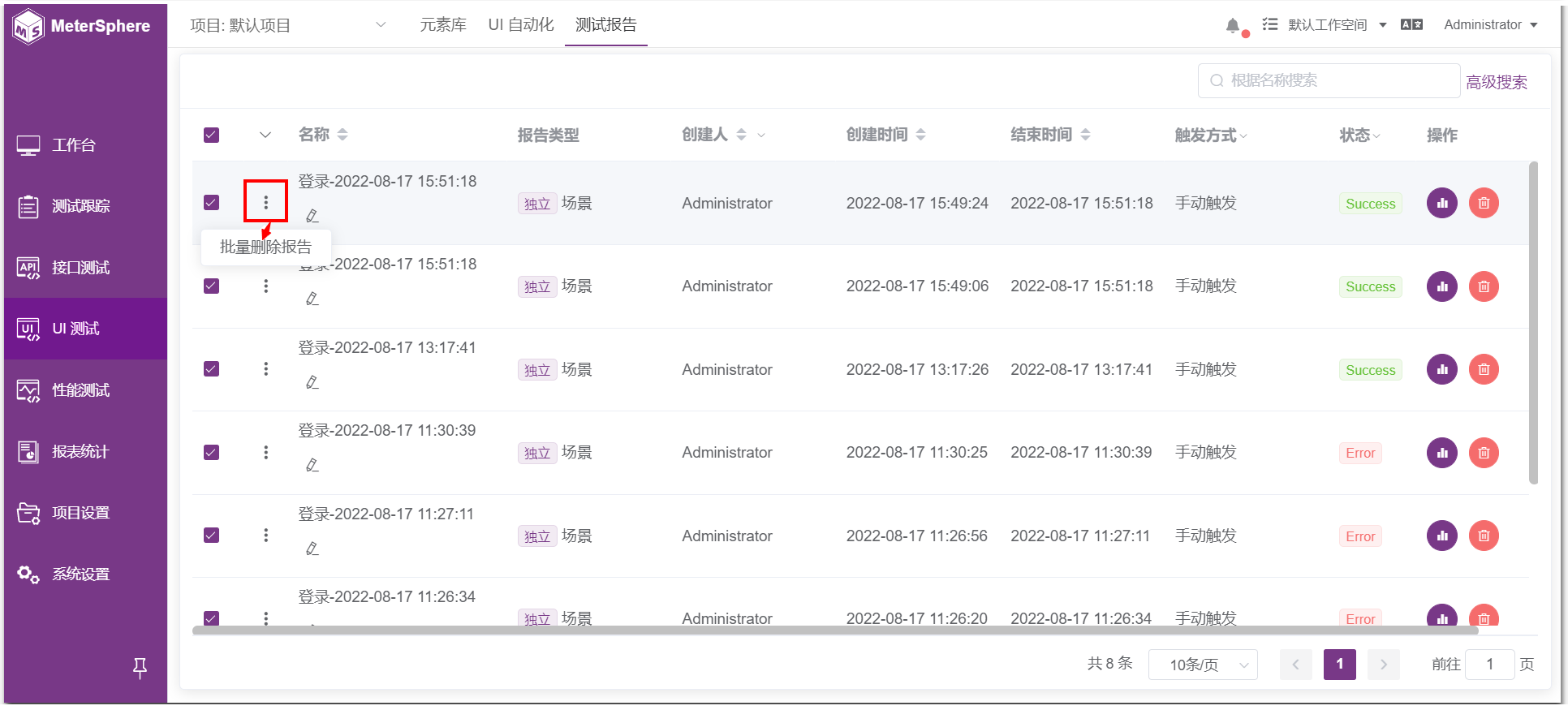Choose 批量删除报告 from the popup menu
Viewport: 1568px width, 710px height.
point(265,247)
